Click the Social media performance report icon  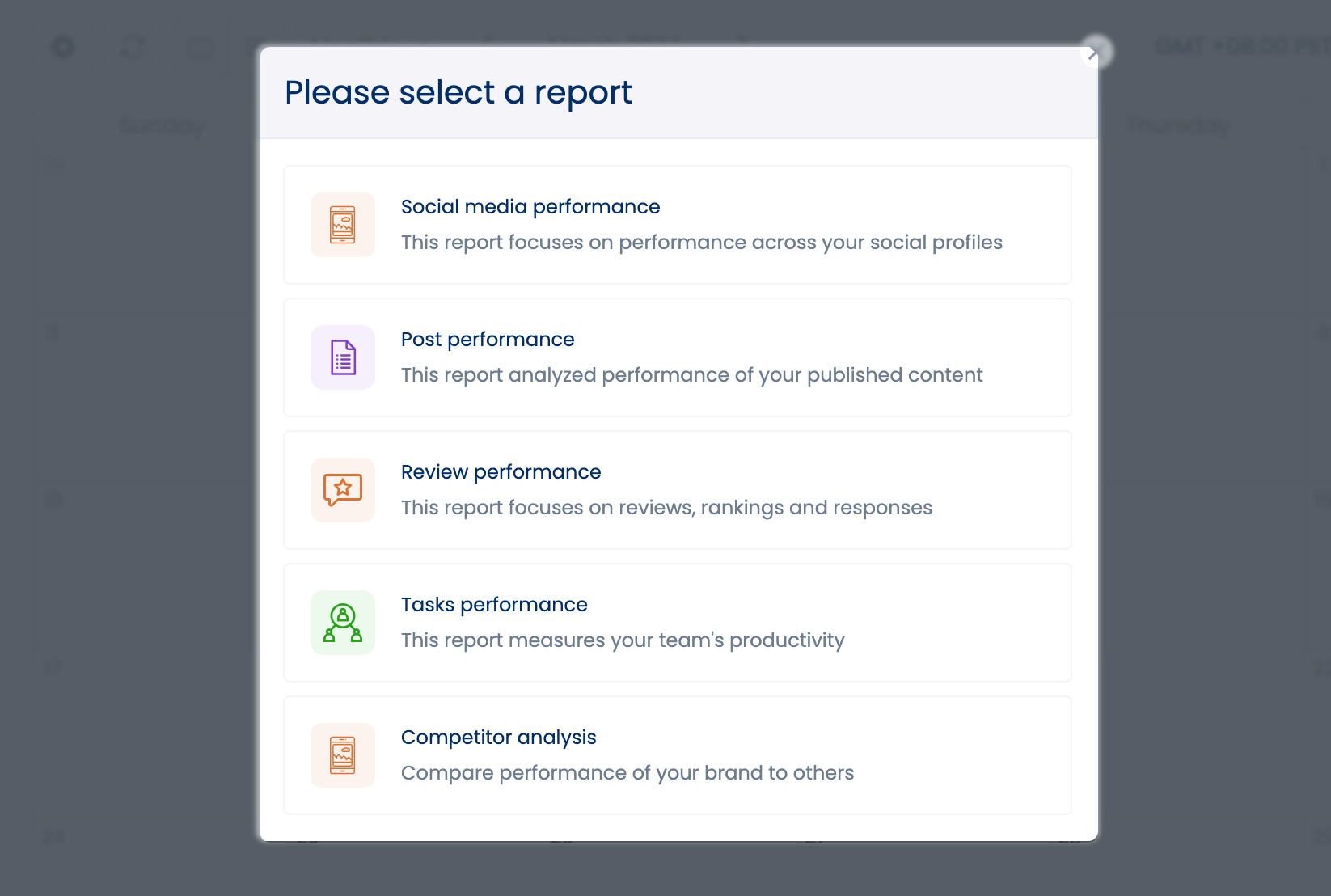pos(343,225)
